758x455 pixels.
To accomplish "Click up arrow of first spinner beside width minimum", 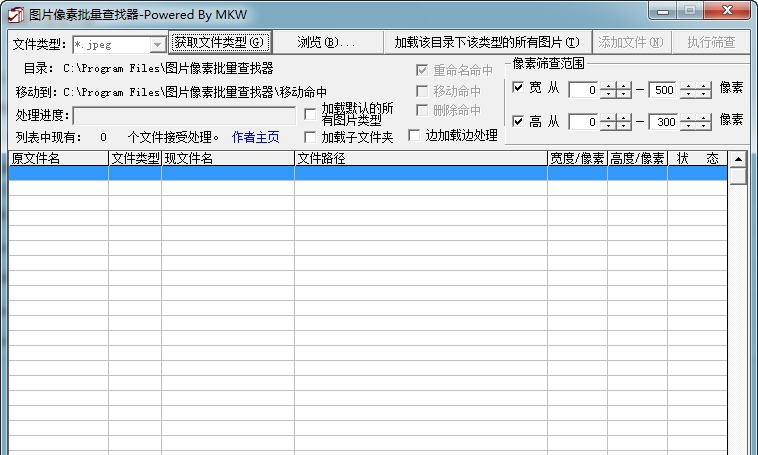I will 608,86.
